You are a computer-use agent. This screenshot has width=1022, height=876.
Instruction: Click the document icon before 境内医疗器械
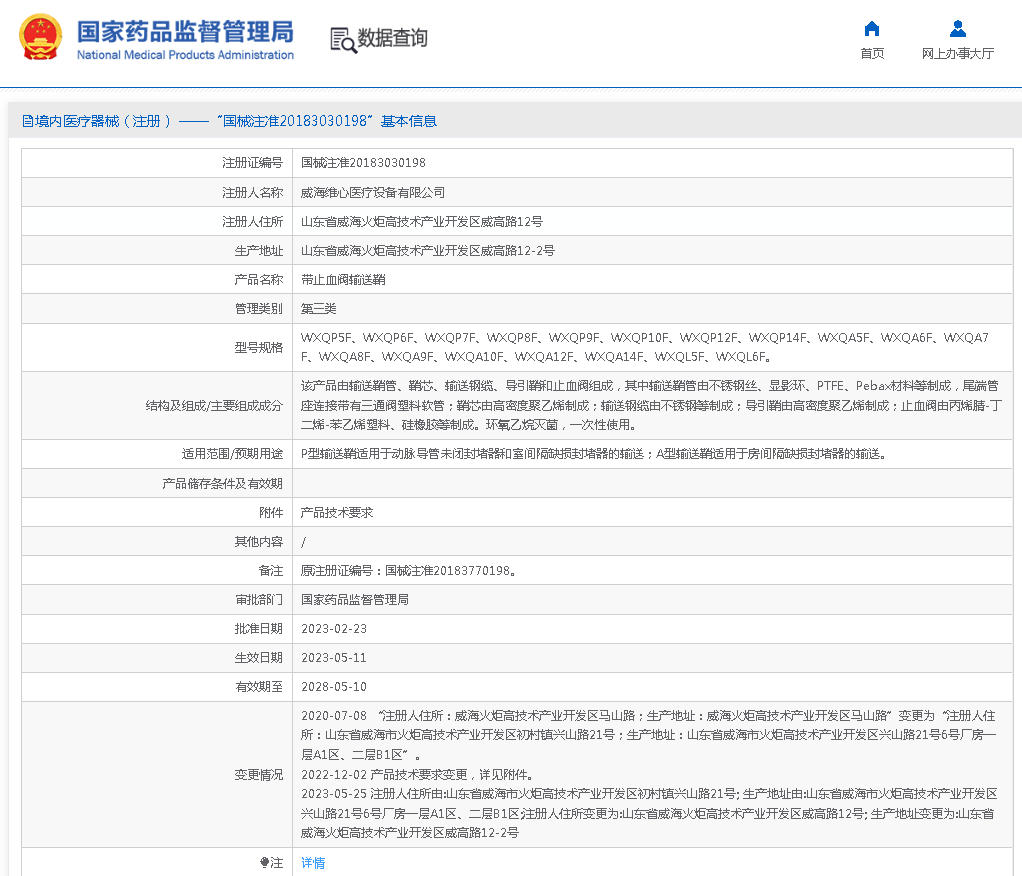click(27, 121)
